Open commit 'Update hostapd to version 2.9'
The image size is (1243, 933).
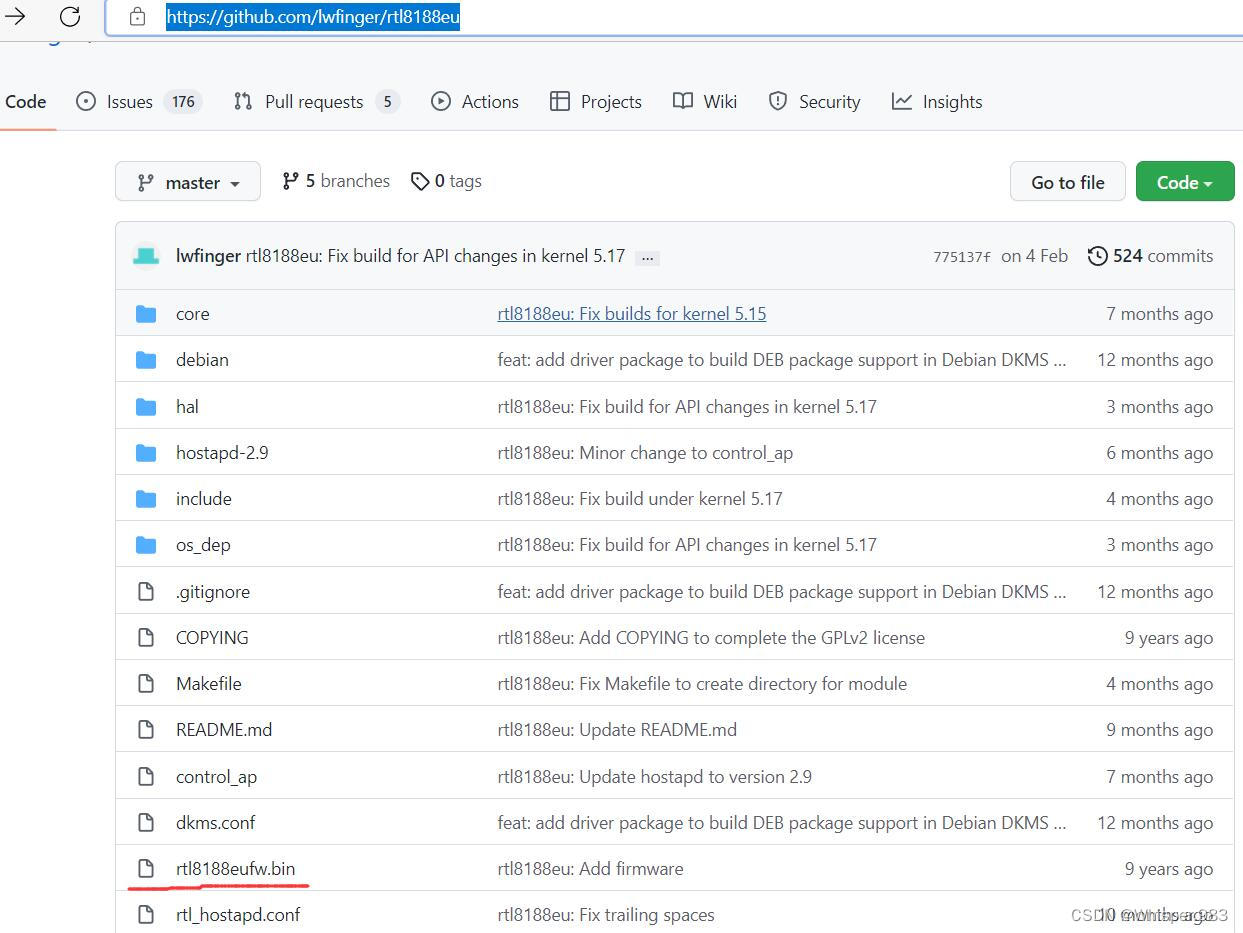655,777
